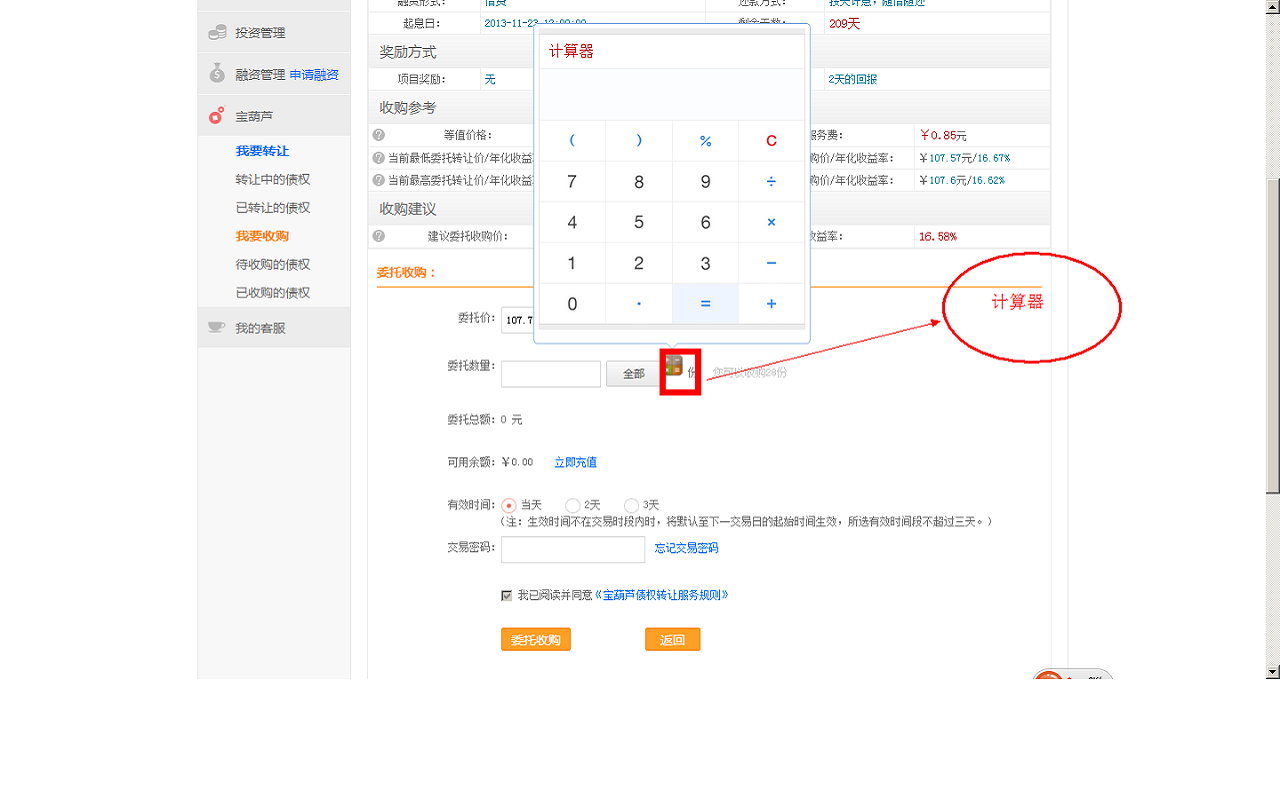The width and height of the screenshot is (1280, 800).
Task: Click calculator key 7
Action: [572, 182]
